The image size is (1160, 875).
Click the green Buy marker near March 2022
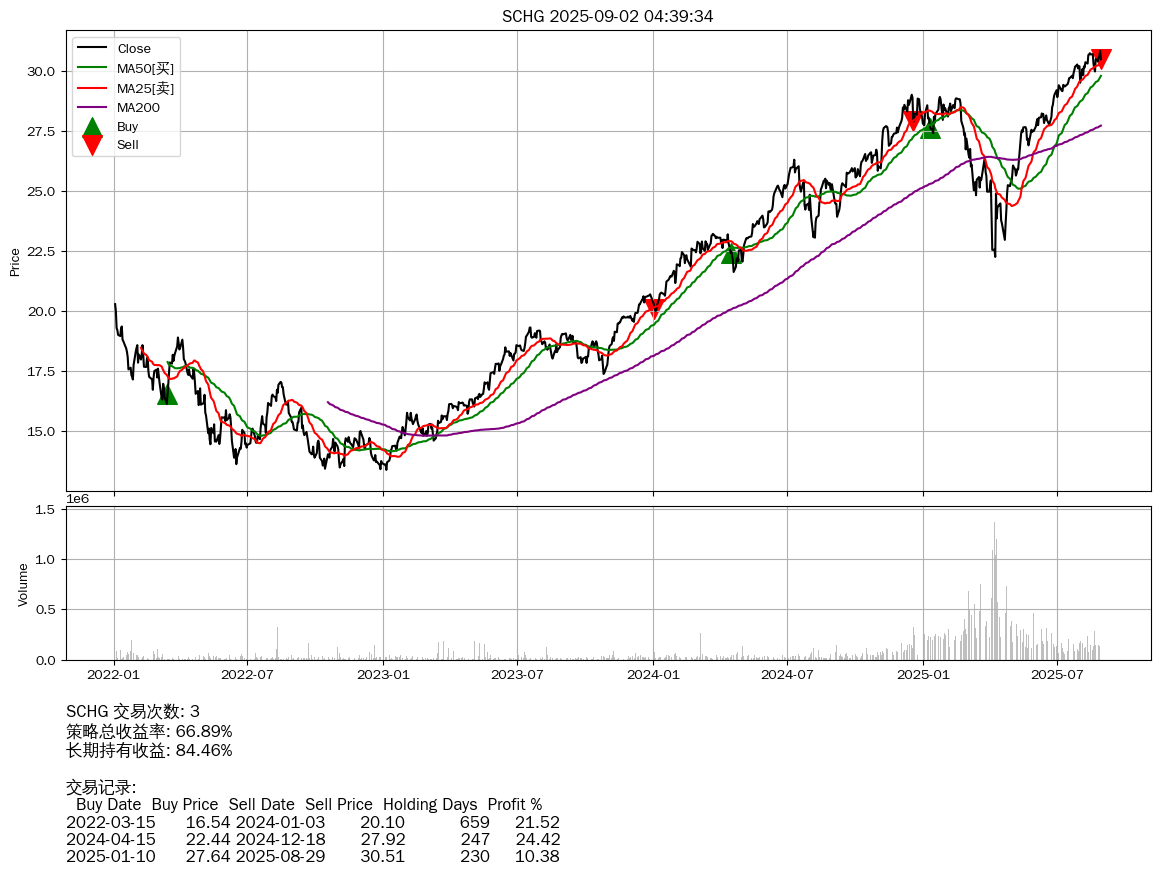167,395
